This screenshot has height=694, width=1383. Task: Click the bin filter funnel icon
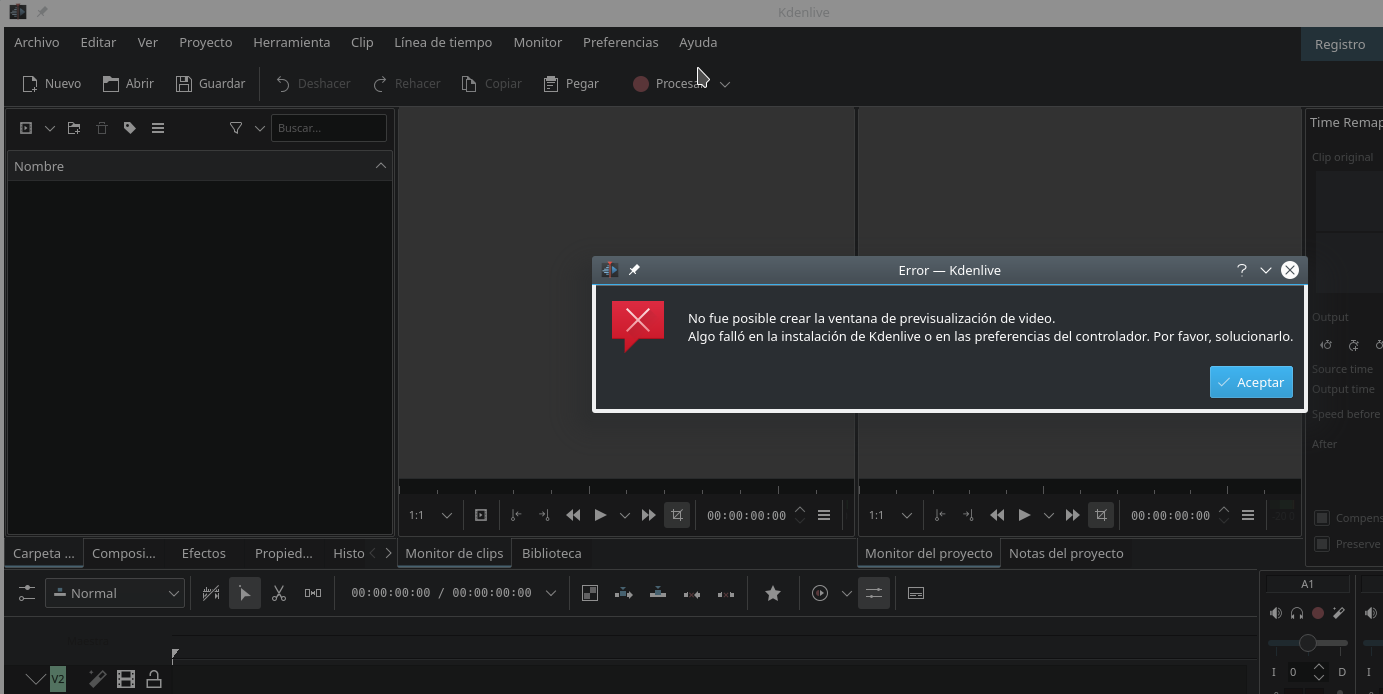click(236, 128)
